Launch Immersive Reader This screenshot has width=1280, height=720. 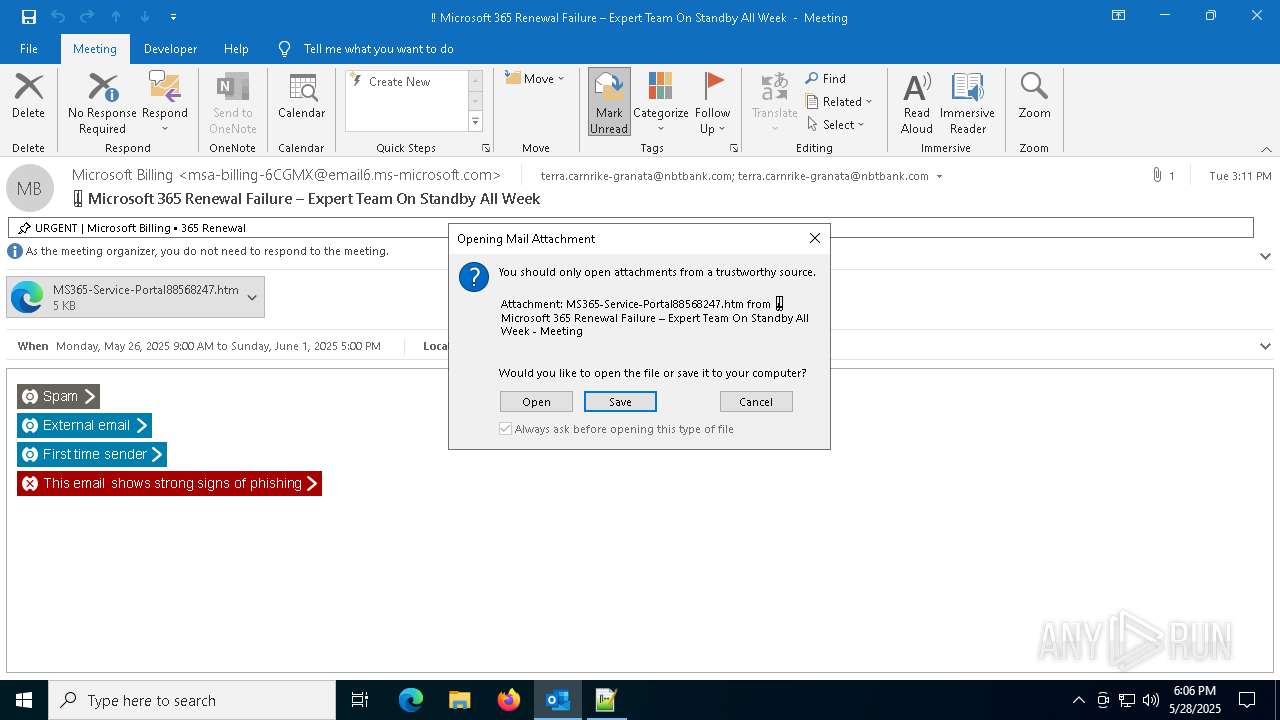tap(967, 103)
